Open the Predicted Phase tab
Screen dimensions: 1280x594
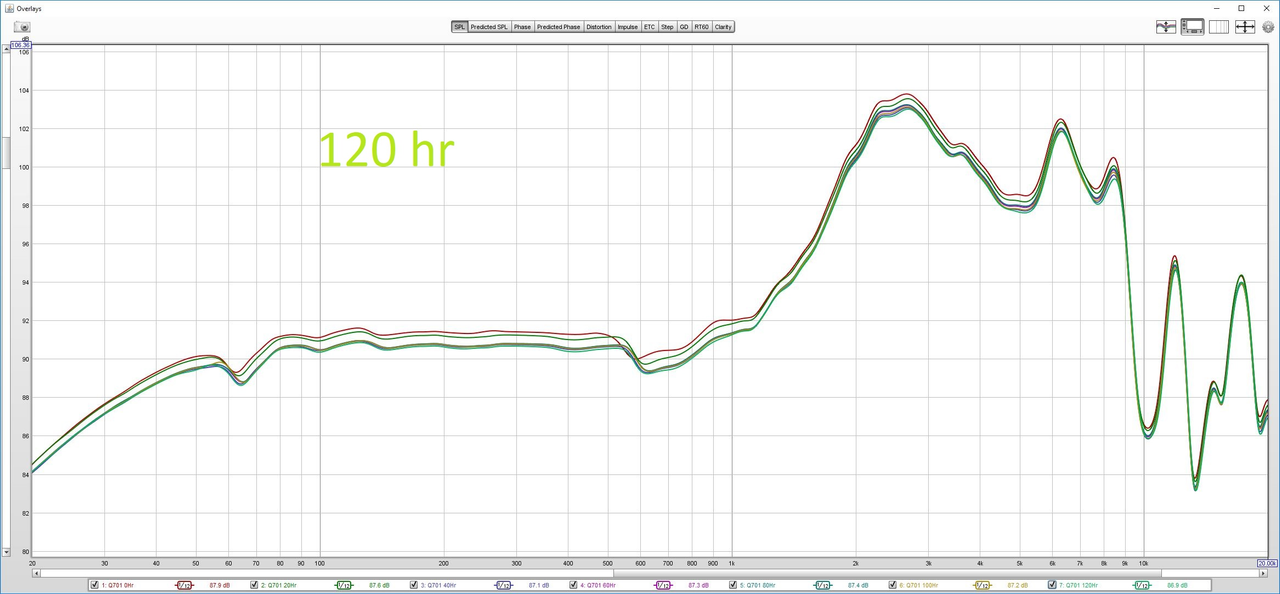(x=558, y=27)
